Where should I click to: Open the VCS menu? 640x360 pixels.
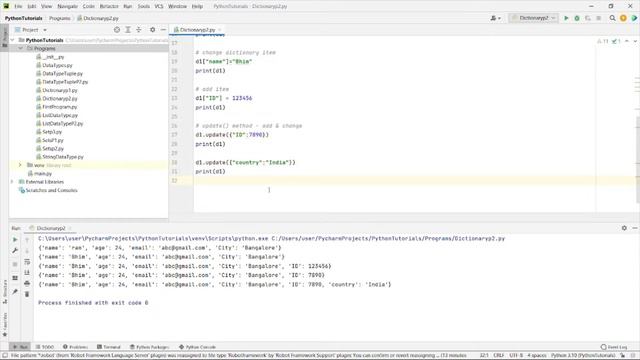(x=159, y=6)
